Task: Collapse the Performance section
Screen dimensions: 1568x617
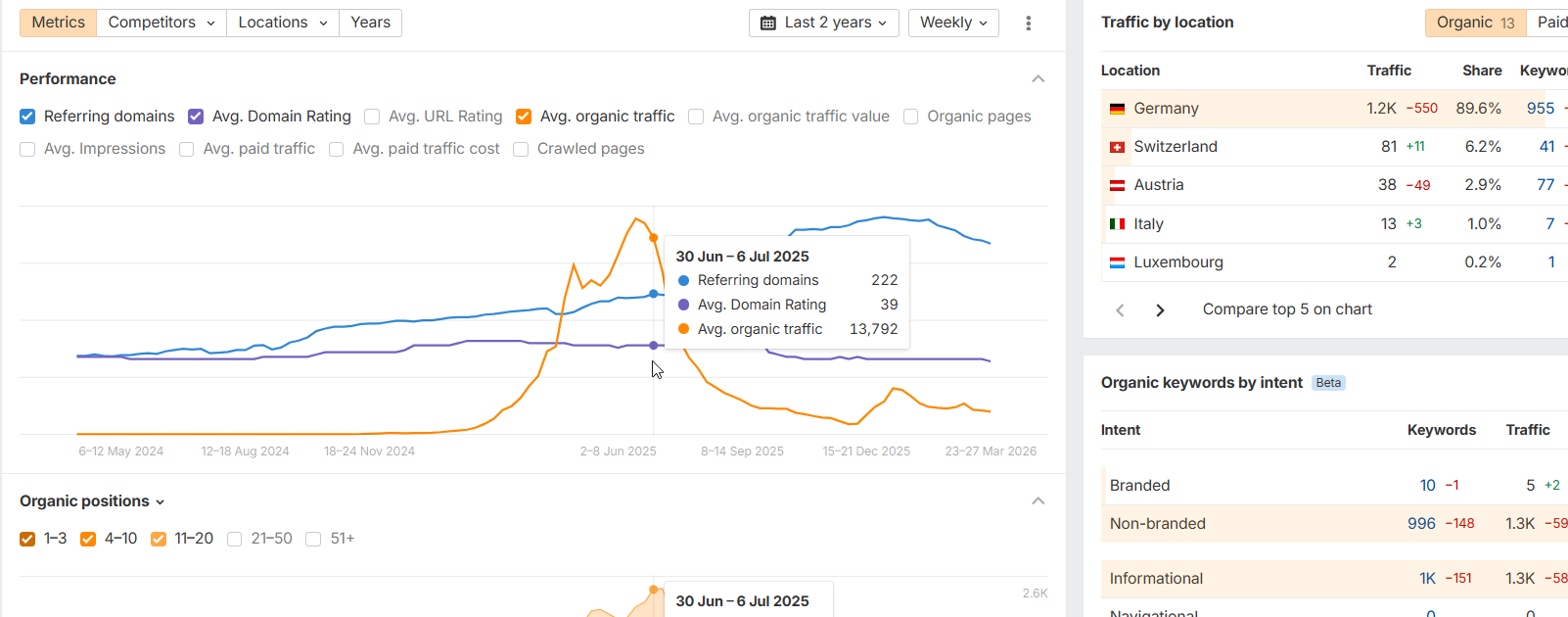Action: [1038, 79]
